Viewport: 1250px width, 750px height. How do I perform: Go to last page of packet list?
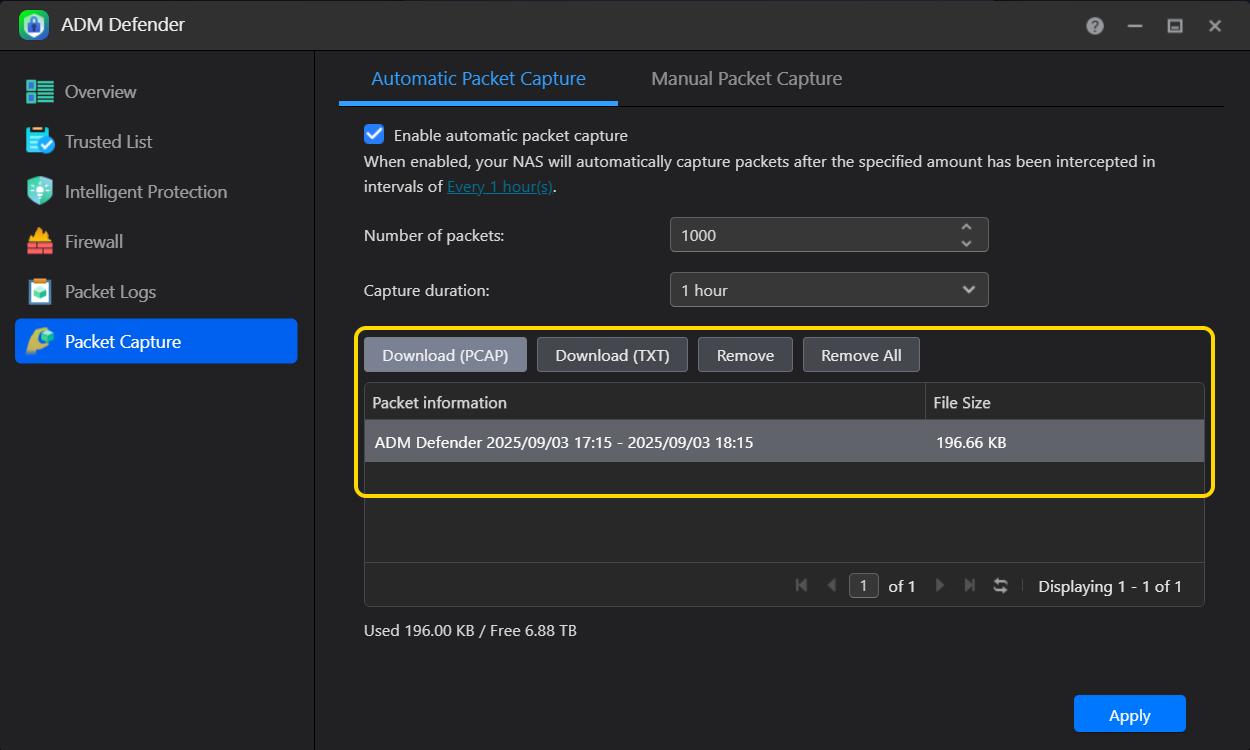969,586
